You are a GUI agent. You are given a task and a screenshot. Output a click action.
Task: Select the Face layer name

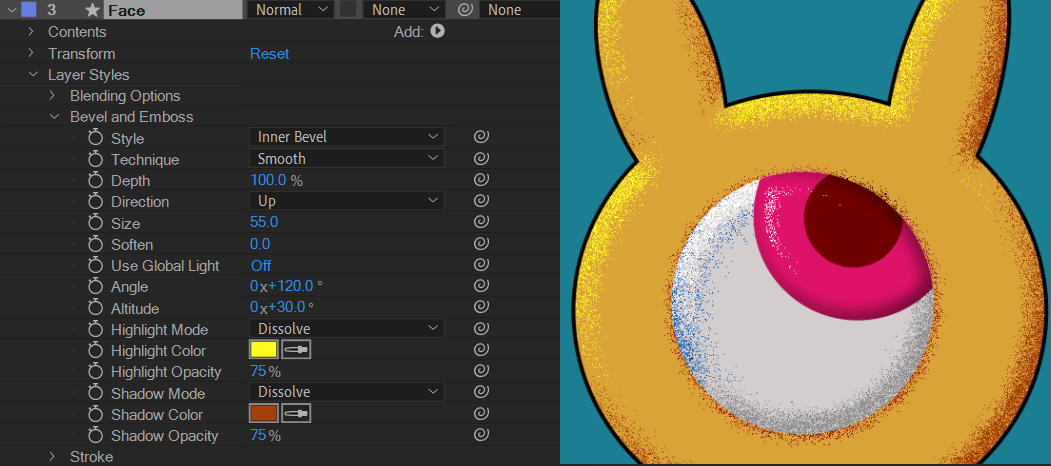point(173,10)
